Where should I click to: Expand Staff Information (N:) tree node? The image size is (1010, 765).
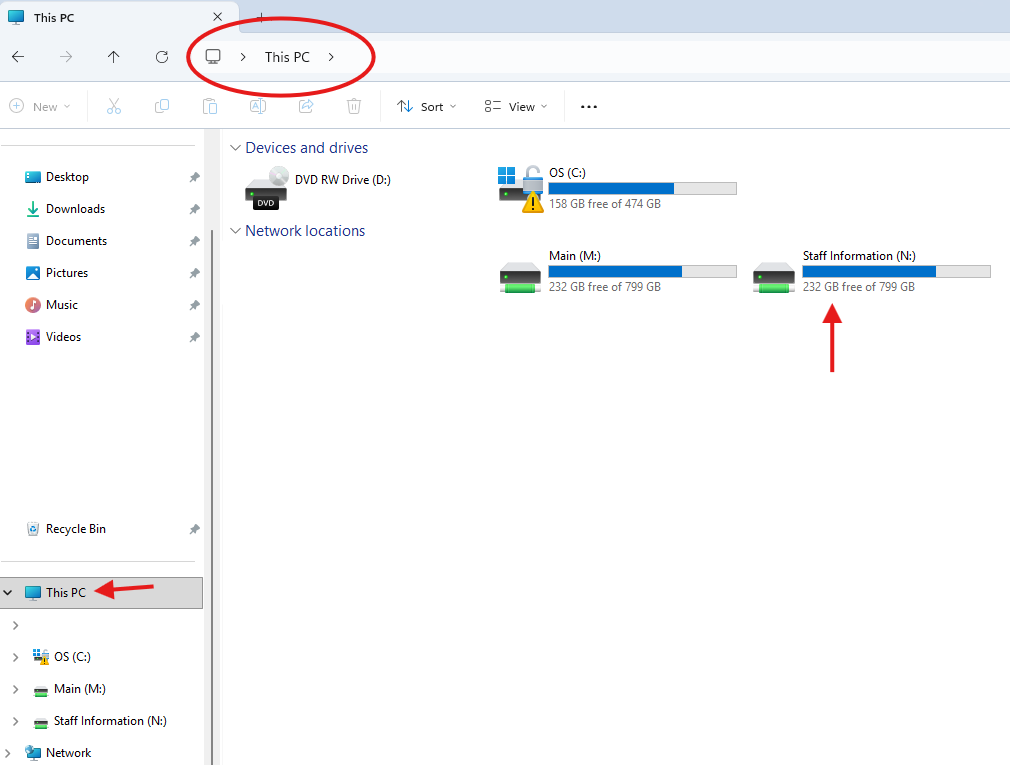click(15, 721)
